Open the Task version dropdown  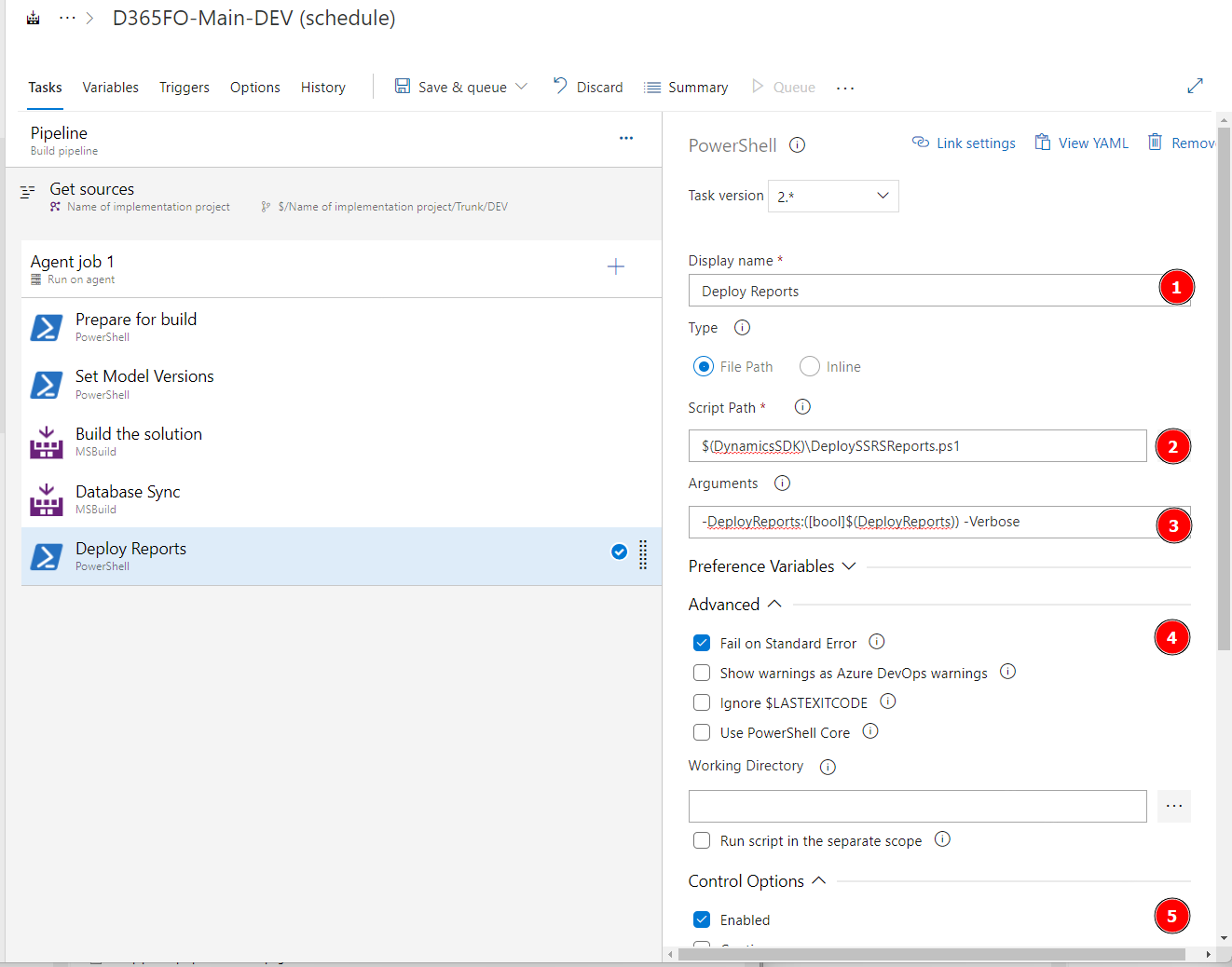coord(832,197)
